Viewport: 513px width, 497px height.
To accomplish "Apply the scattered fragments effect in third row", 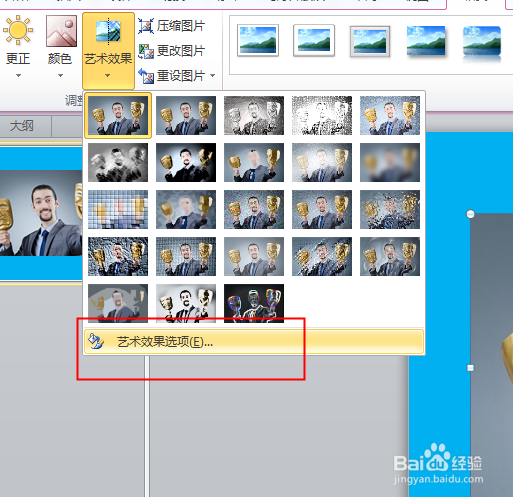I will click(390, 210).
